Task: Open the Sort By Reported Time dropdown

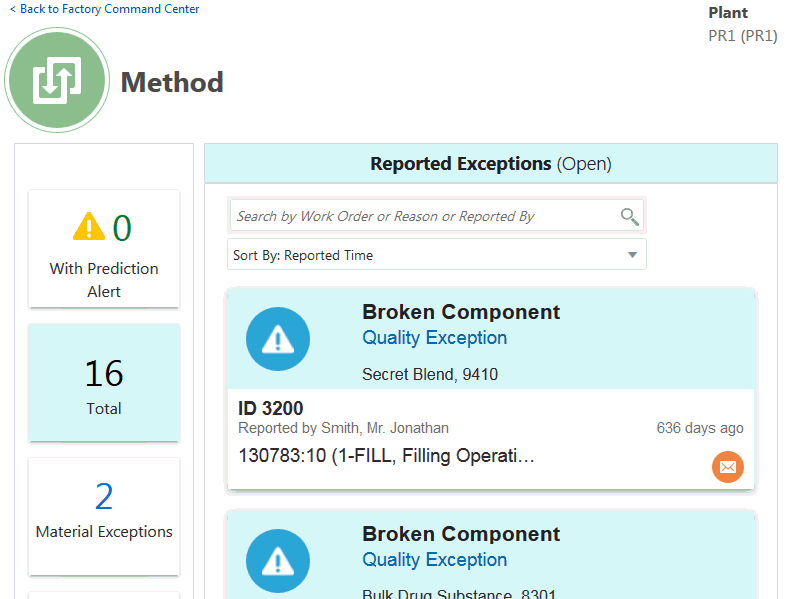Action: click(437, 255)
